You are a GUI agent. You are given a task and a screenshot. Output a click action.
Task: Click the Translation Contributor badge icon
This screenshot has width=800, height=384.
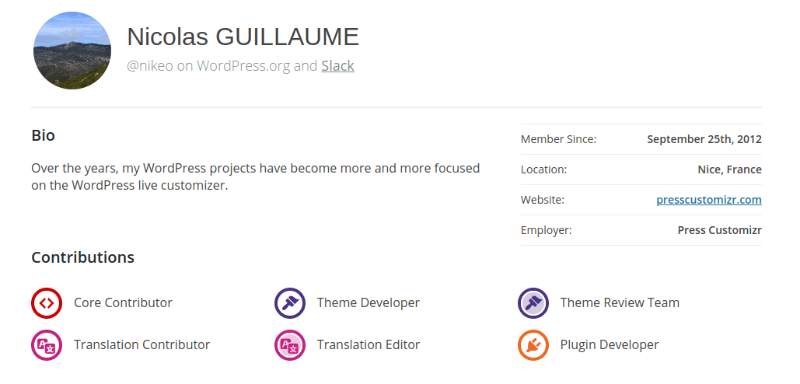point(46,345)
